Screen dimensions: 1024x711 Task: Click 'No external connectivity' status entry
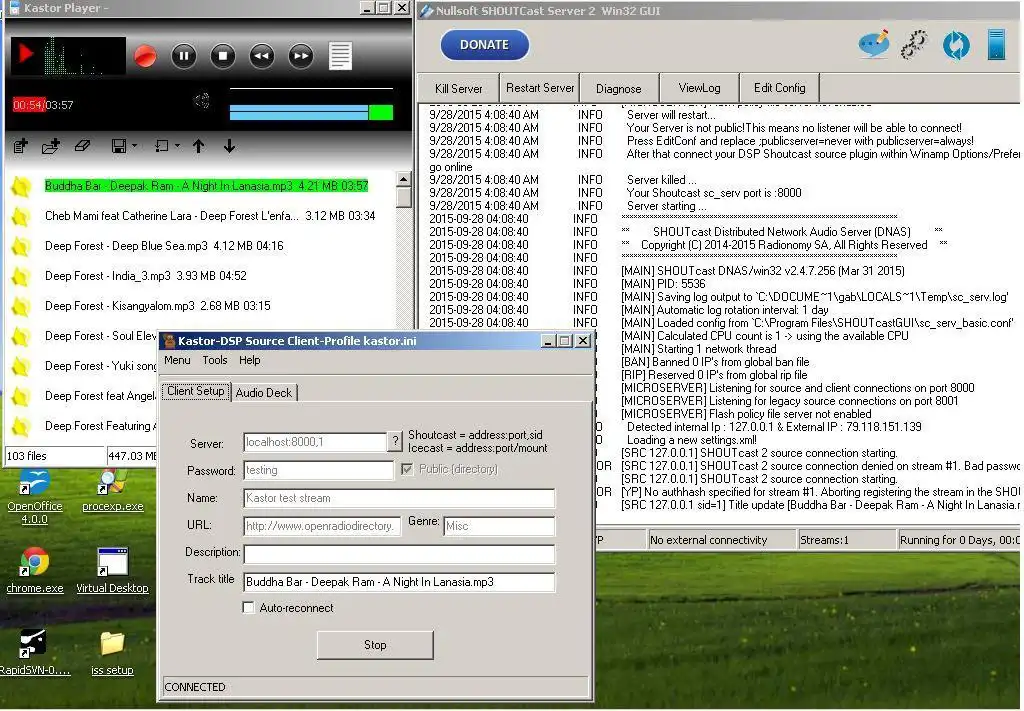(x=720, y=540)
